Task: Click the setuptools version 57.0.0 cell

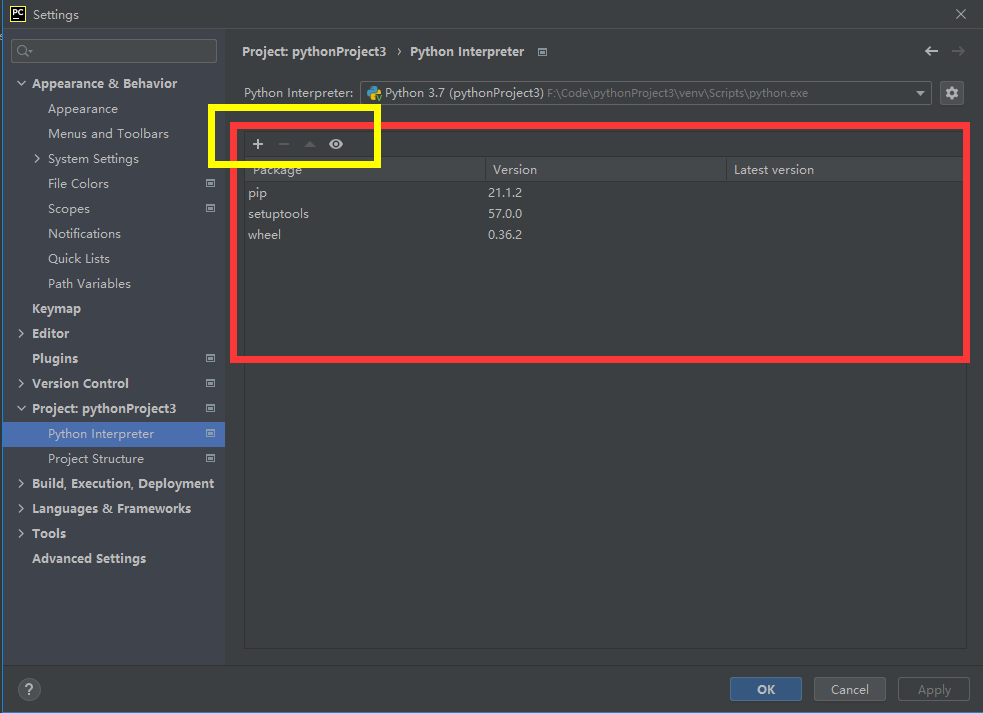Action: [505, 214]
